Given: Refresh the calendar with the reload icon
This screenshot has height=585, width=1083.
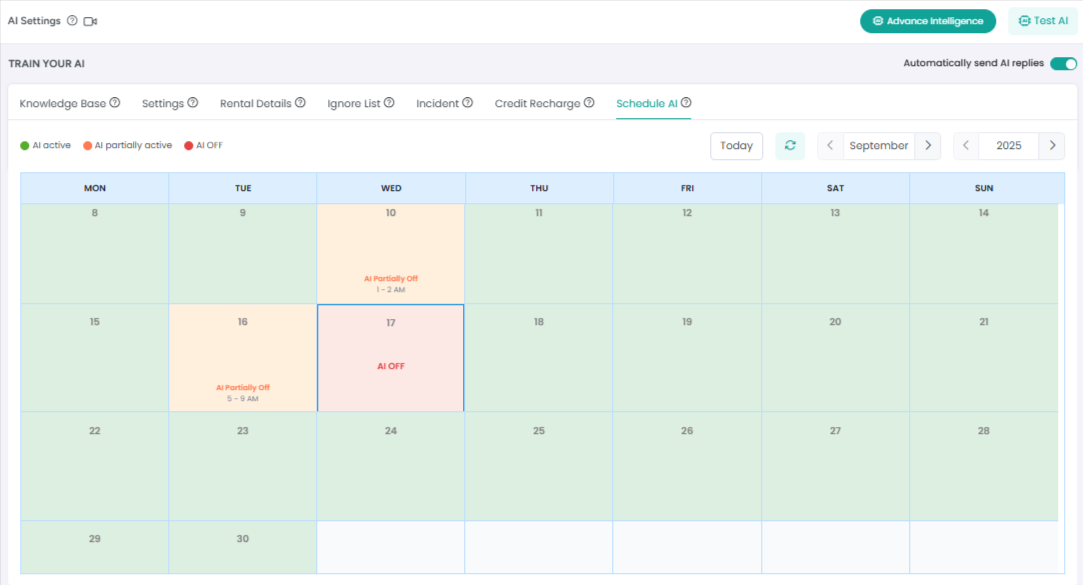Looking at the screenshot, I should click(x=790, y=146).
